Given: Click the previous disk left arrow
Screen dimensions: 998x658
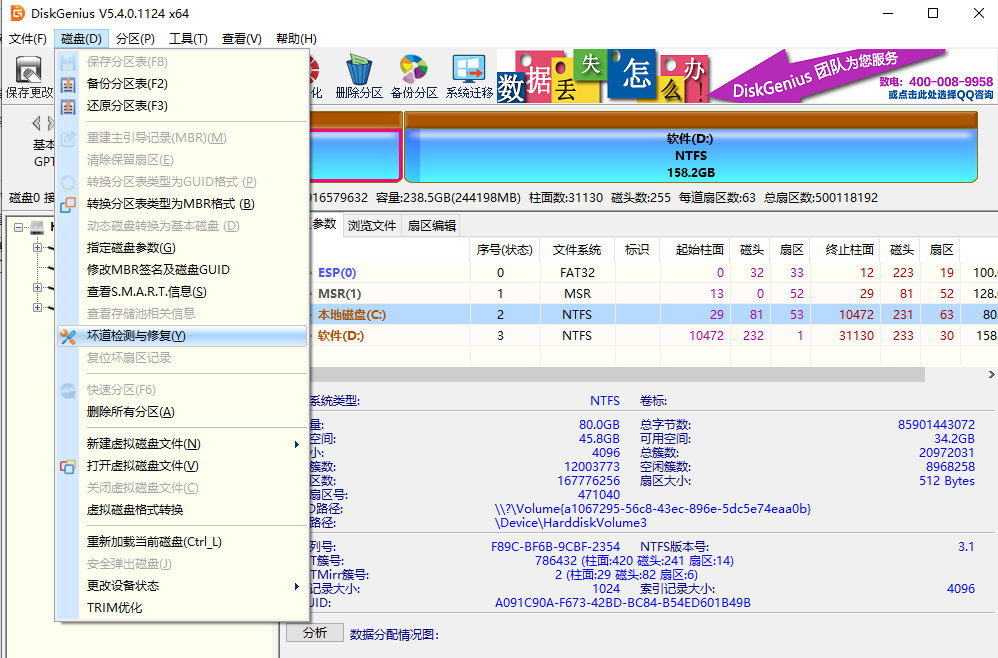Looking at the screenshot, I should tap(37, 123).
